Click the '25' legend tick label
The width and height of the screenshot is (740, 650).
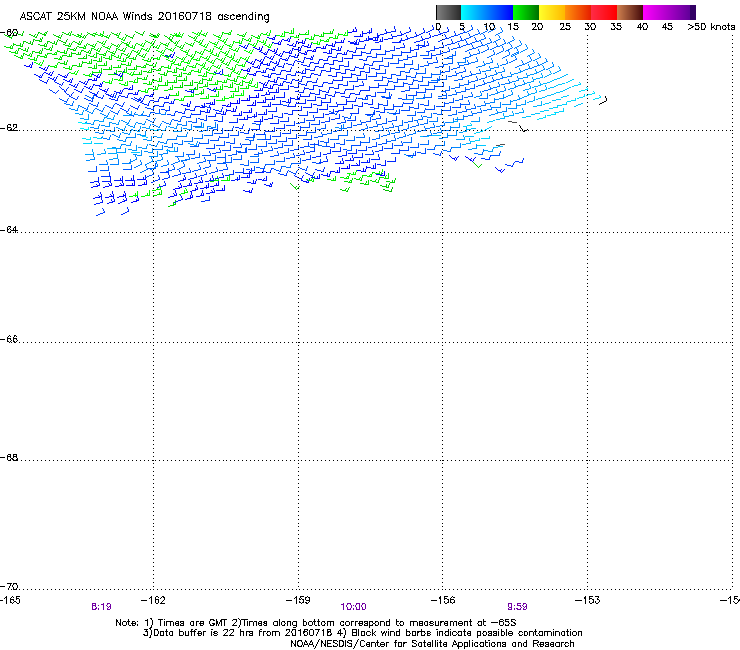[565, 27]
